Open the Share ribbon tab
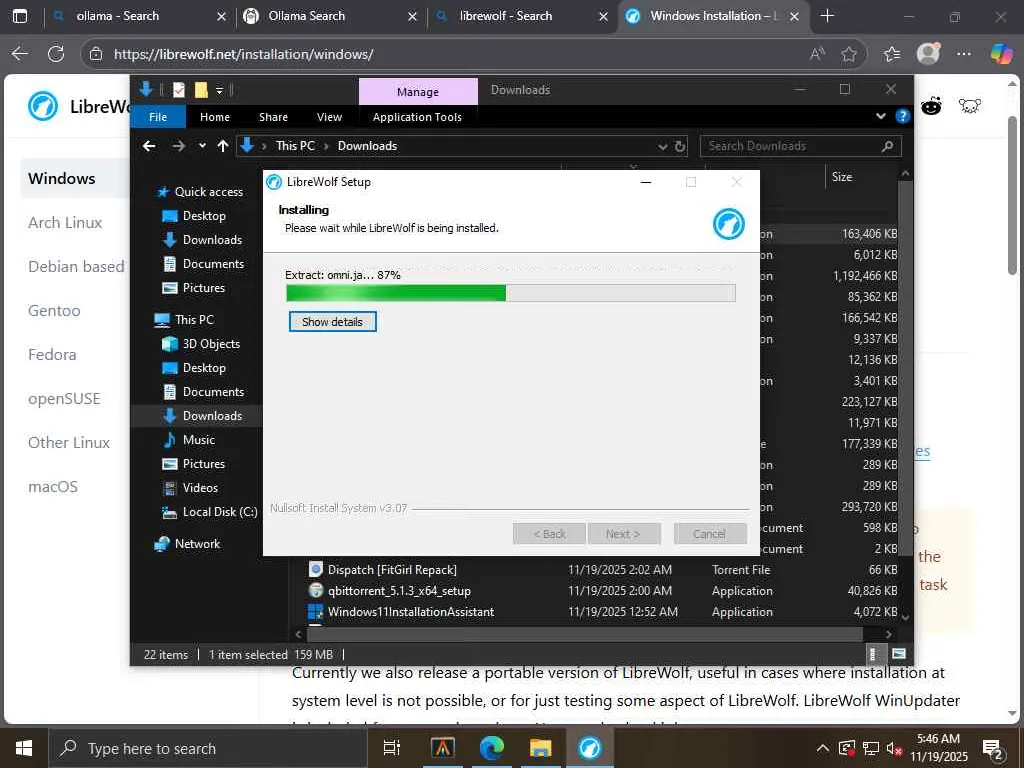Screen dimensions: 1024x768 [273, 117]
